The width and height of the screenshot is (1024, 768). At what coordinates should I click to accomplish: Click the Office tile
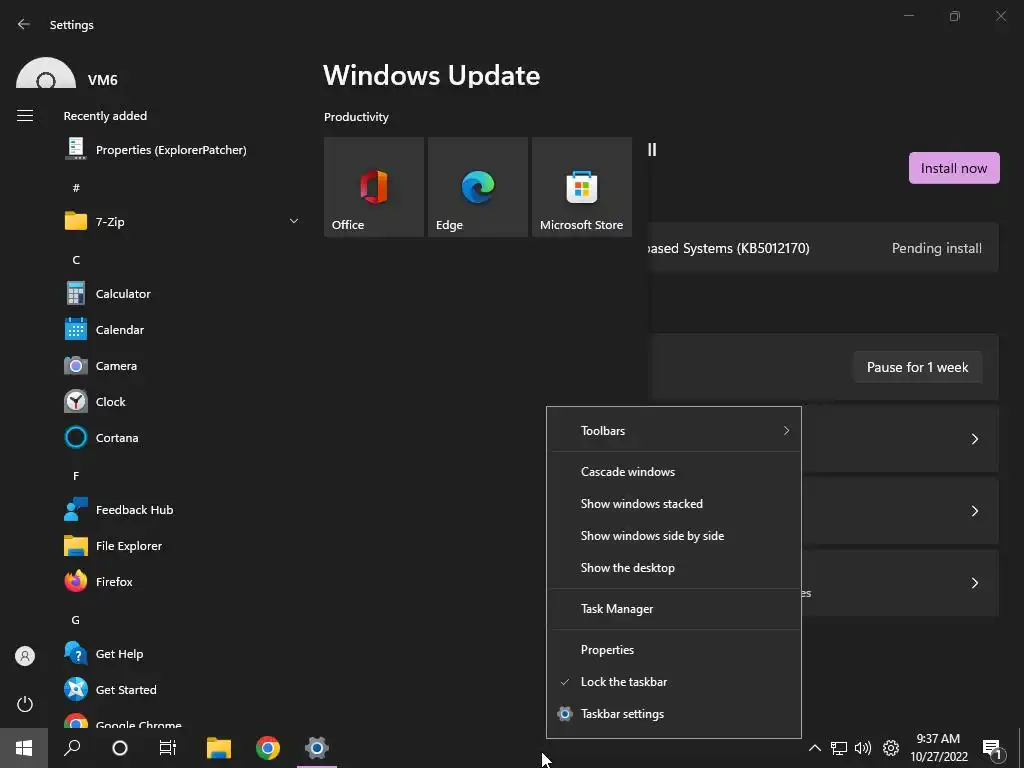click(x=374, y=187)
